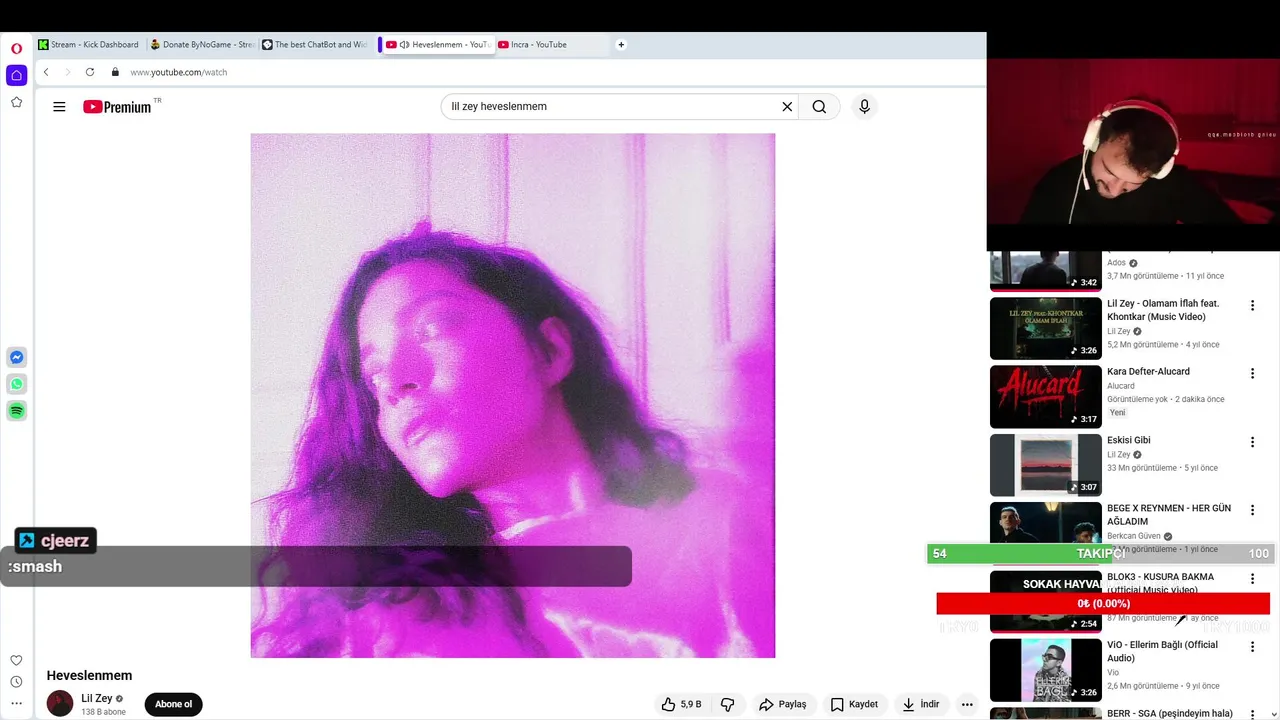
Task: Switch to The best ChatBot tab
Action: click(x=314, y=44)
